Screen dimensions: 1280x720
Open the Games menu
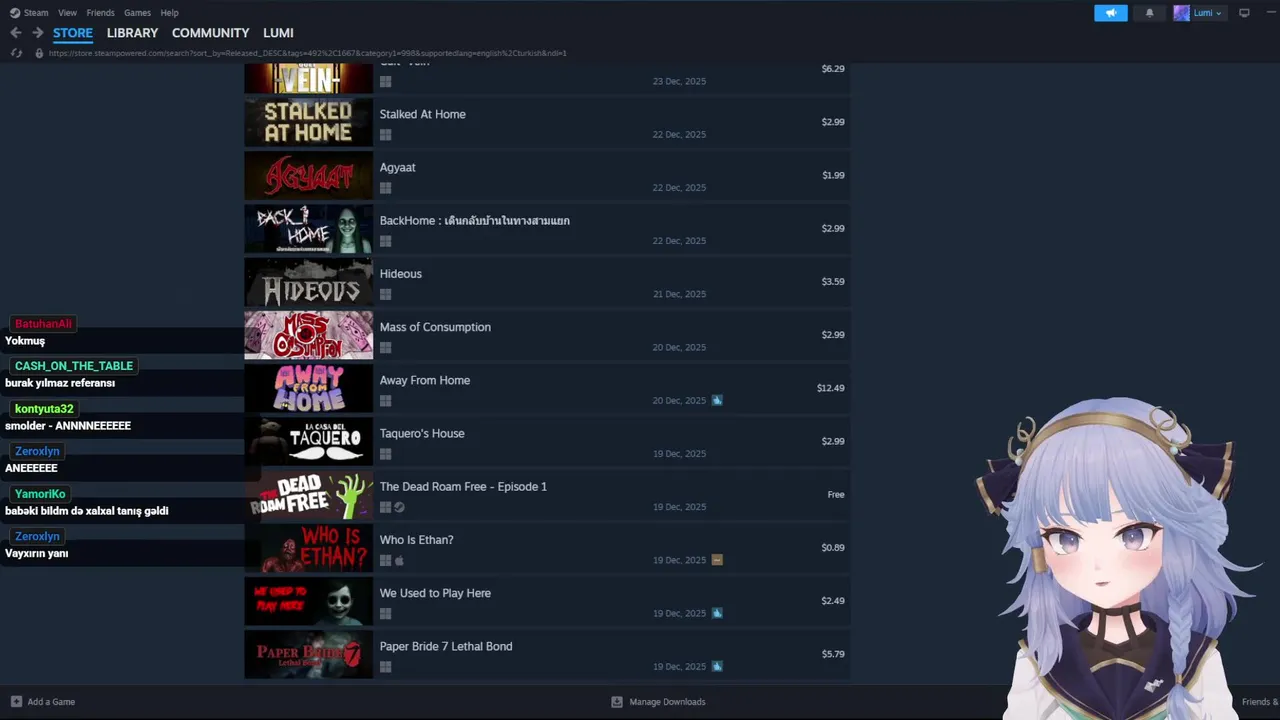tap(137, 13)
